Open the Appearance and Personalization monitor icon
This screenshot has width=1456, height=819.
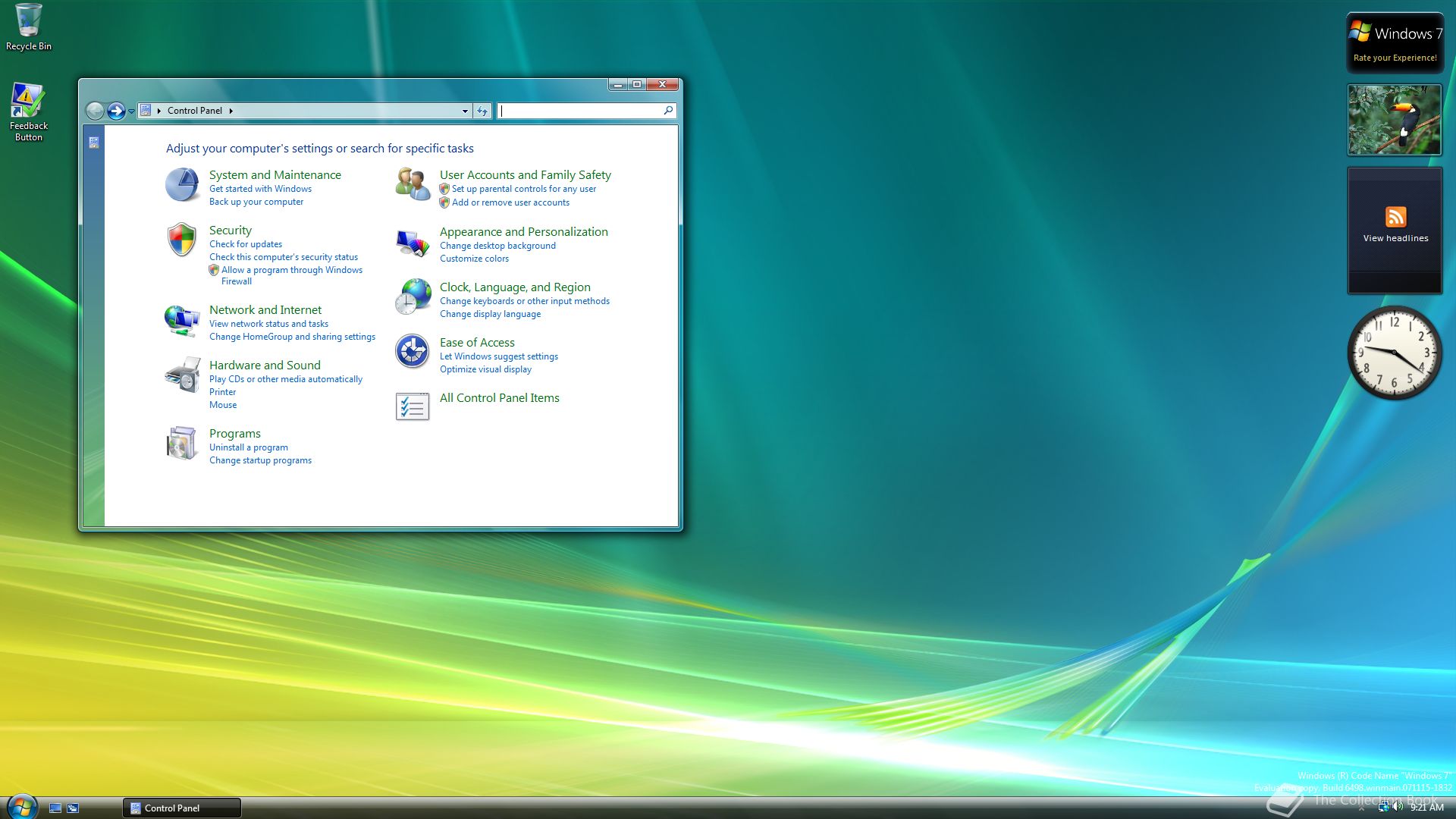(413, 243)
